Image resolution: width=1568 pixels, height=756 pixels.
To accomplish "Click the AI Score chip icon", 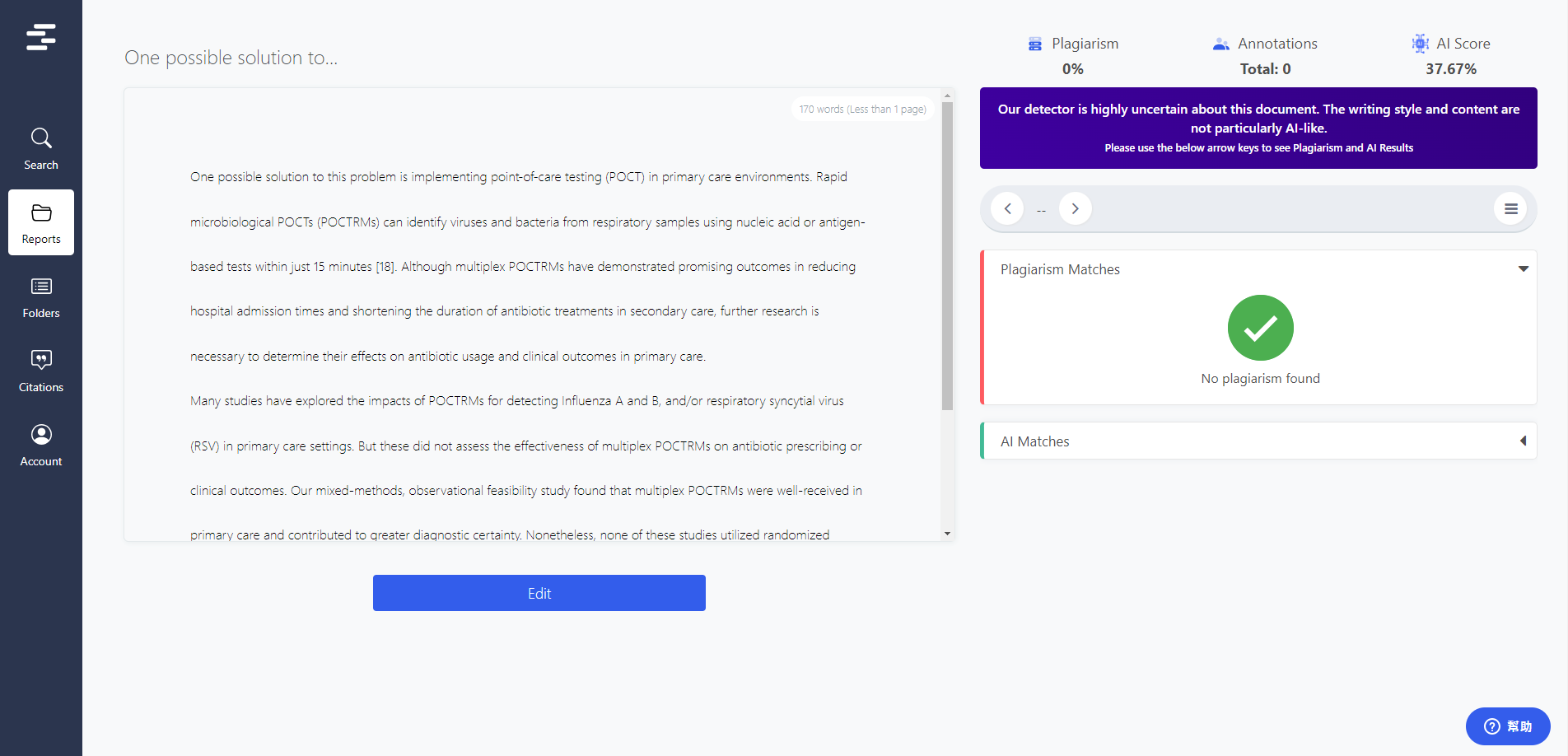I will point(1419,43).
